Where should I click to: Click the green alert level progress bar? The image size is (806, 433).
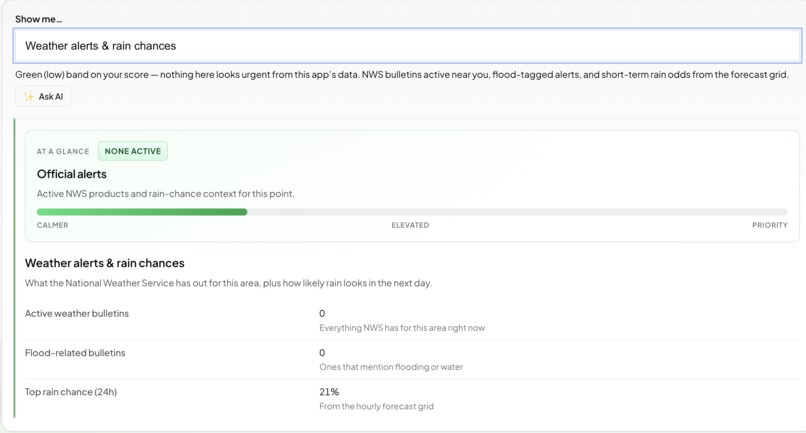point(412,212)
